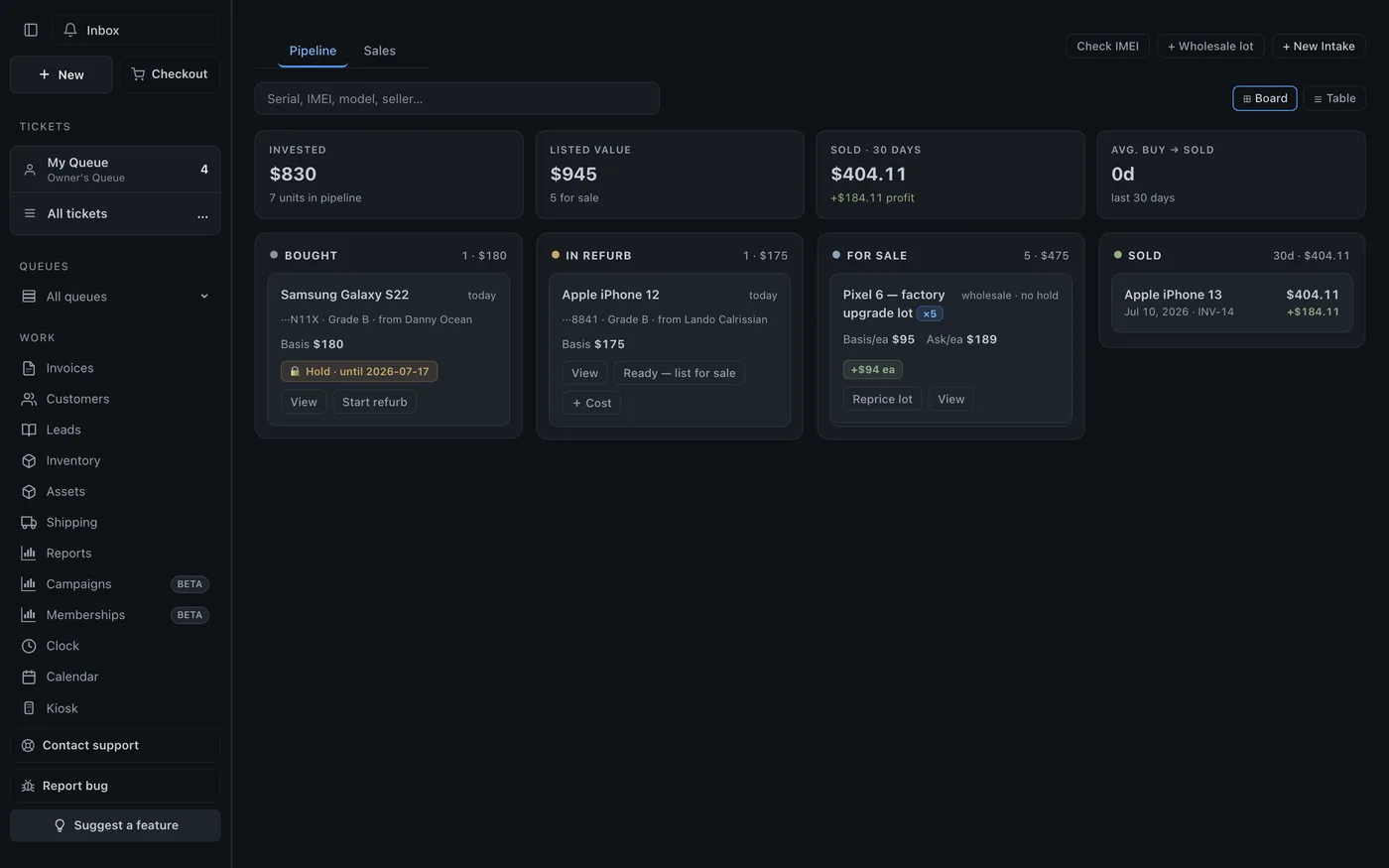The height and width of the screenshot is (868, 1389).
Task: Click Check IMEI button
Action: 1107,46
